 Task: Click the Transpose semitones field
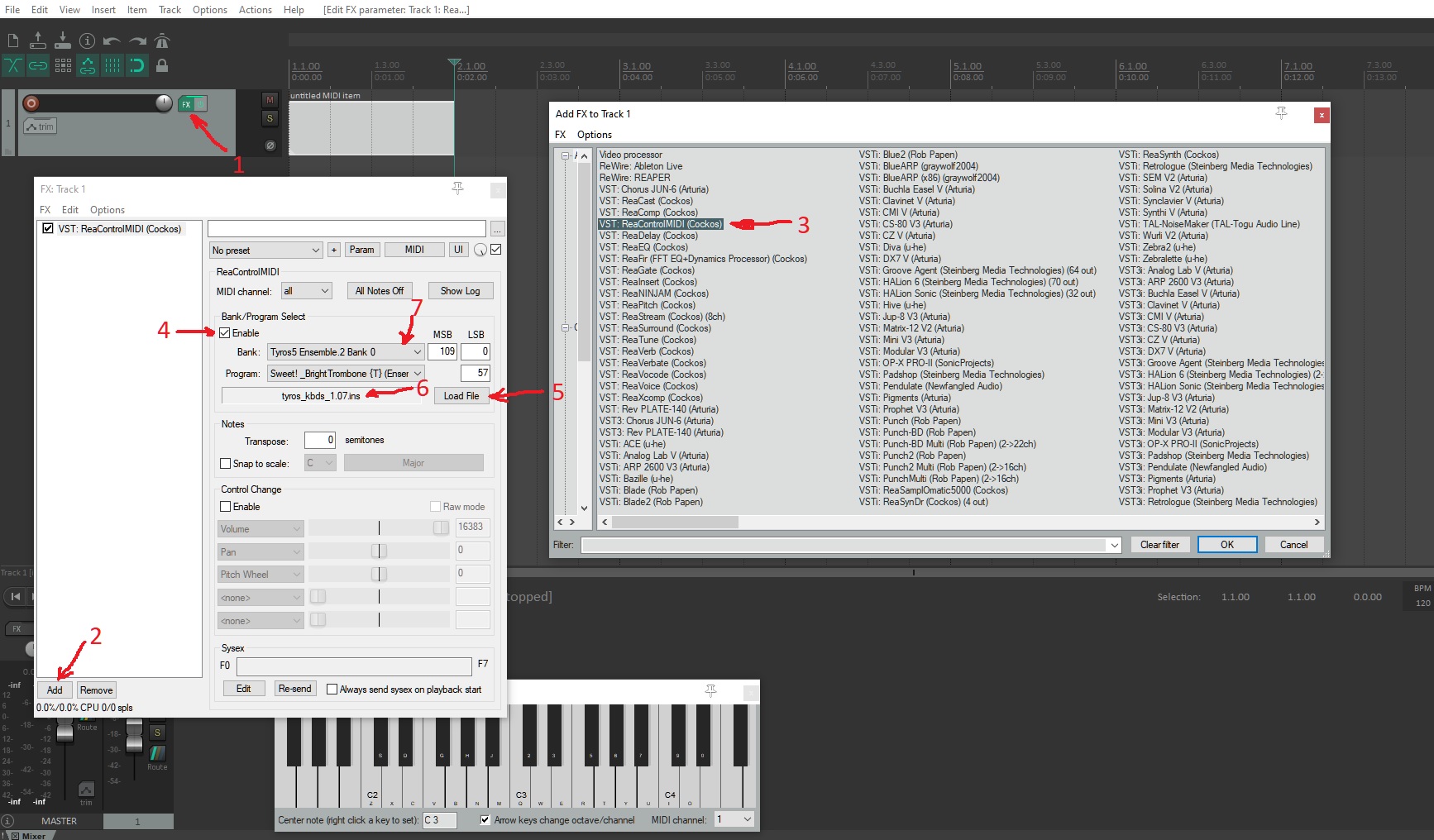click(320, 440)
